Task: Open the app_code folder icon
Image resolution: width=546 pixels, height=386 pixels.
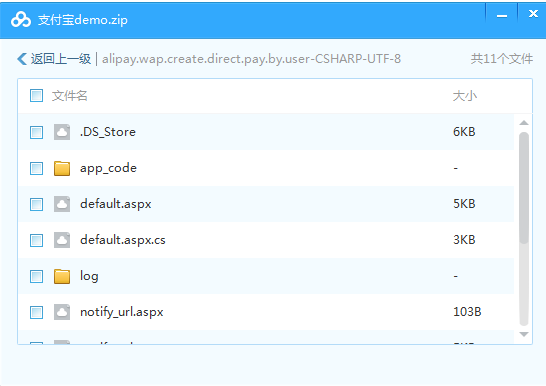Action: tap(62, 168)
